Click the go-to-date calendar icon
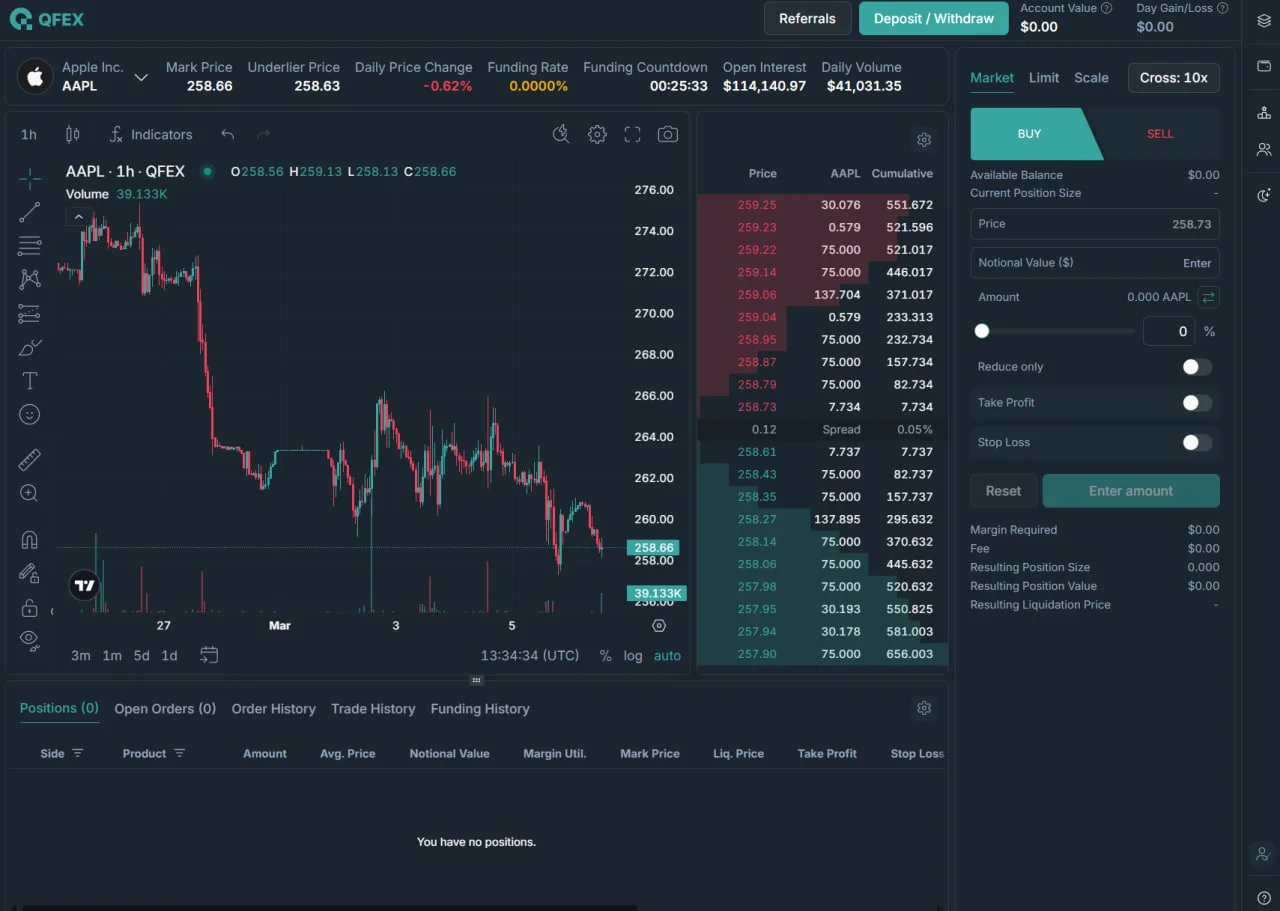This screenshot has height=911, width=1280. point(209,655)
